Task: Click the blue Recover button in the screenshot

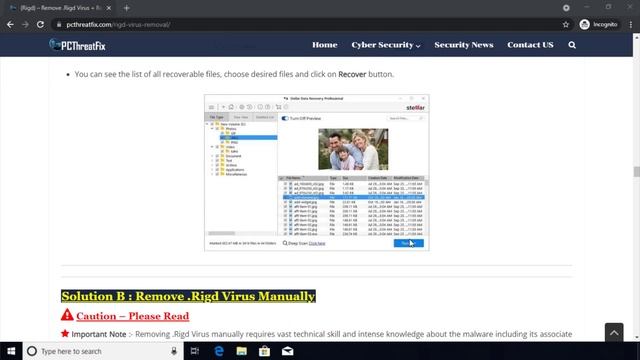Action: coord(408,243)
